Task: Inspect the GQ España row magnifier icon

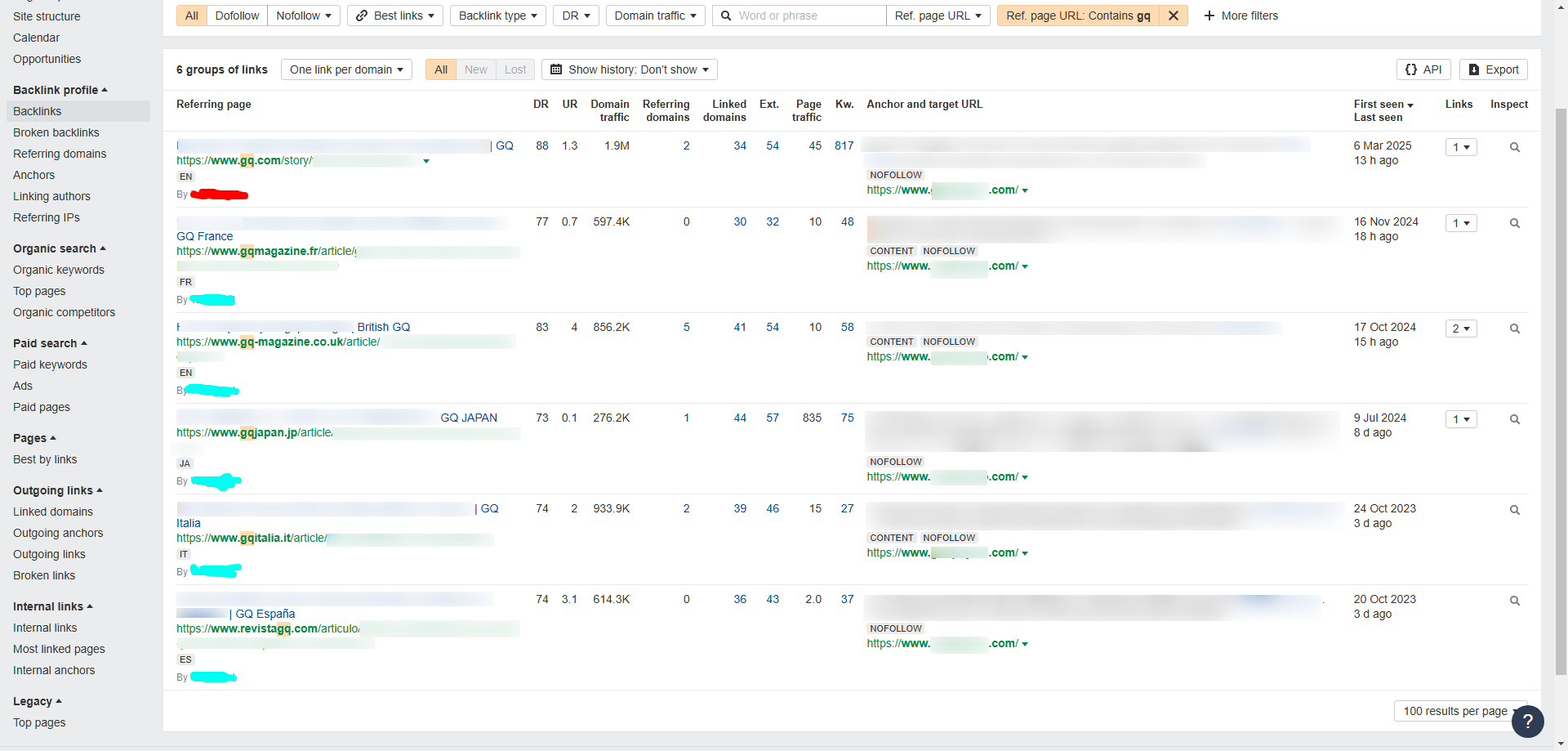Action: (x=1514, y=601)
